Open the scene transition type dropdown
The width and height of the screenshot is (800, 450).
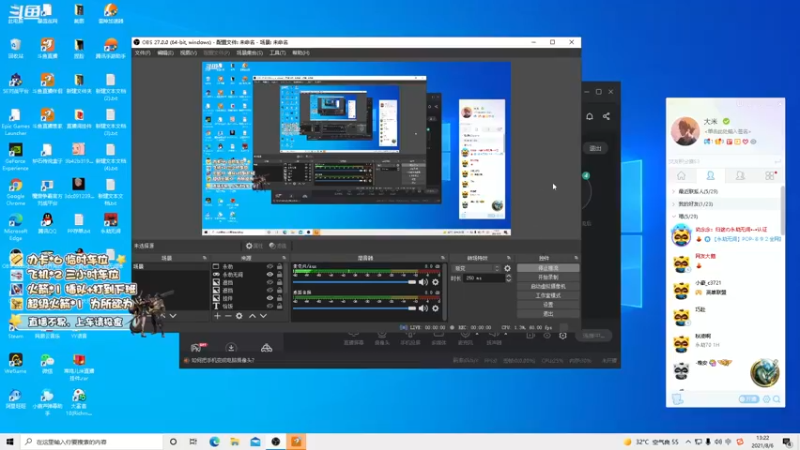click(x=477, y=268)
